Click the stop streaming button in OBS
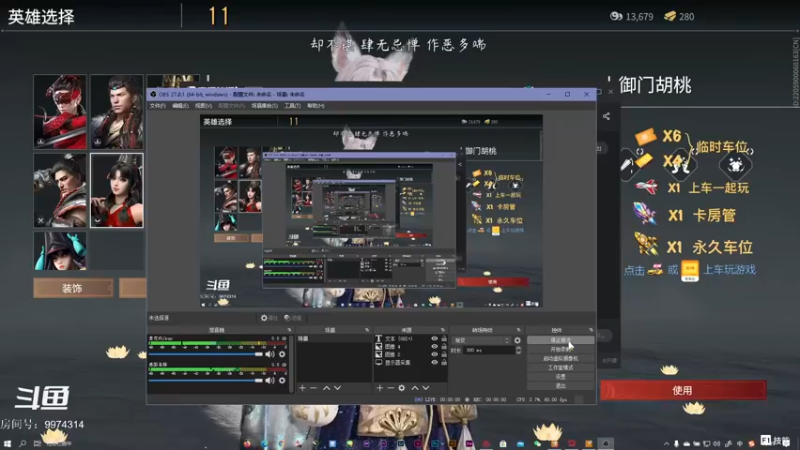 click(560, 340)
